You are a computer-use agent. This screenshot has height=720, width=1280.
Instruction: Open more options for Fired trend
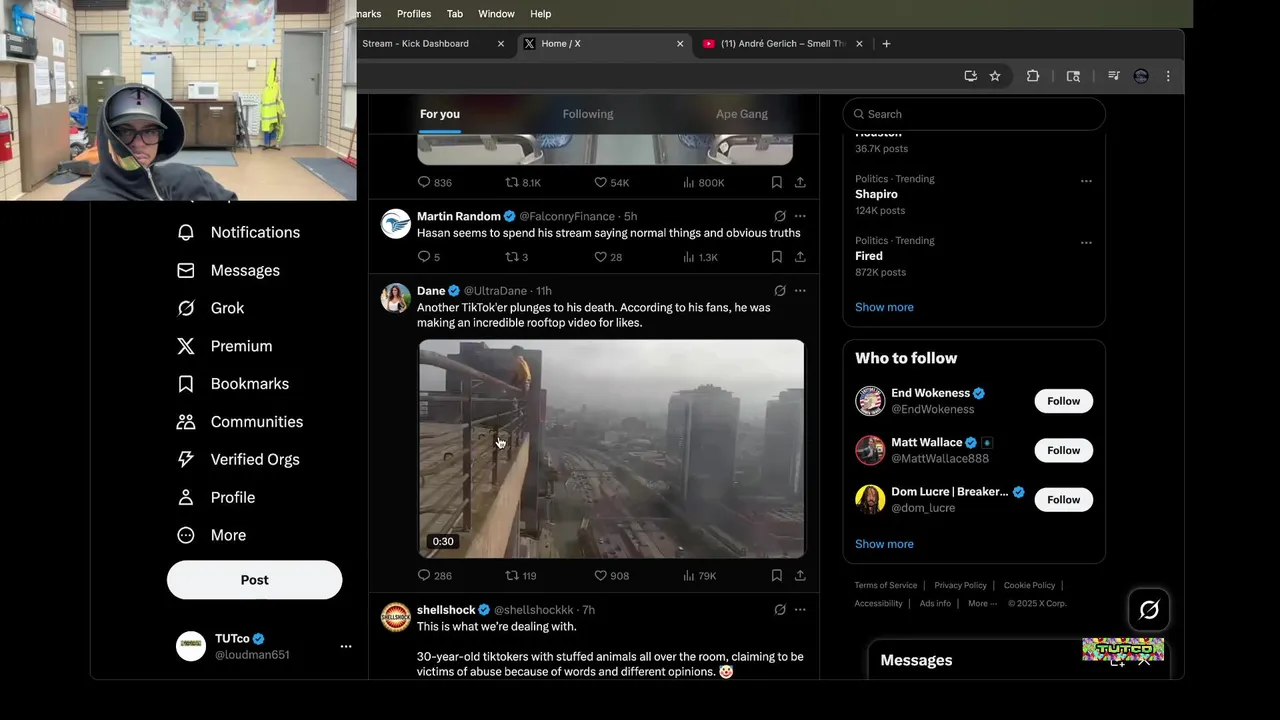coord(1086,242)
